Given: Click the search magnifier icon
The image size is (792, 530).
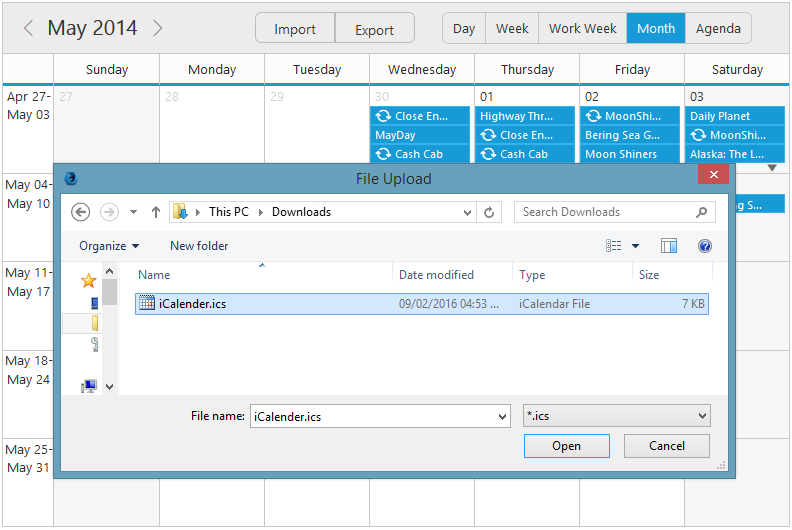Looking at the screenshot, I should tap(702, 212).
